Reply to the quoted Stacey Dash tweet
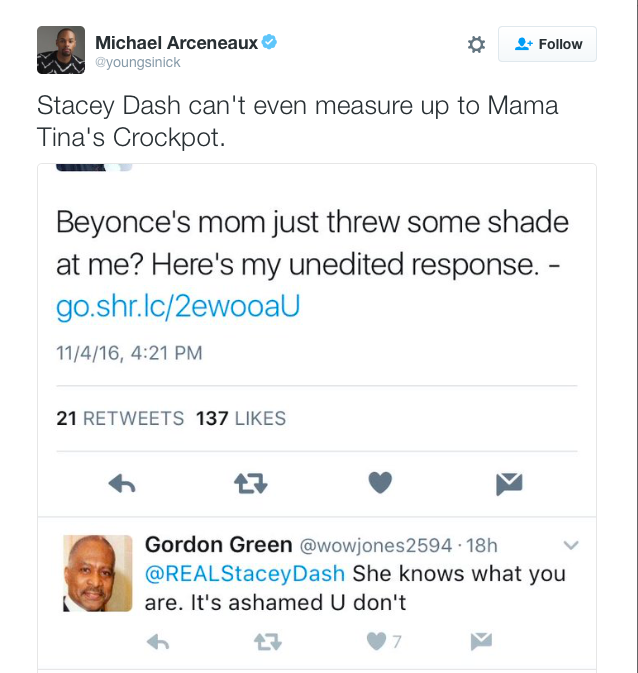638x673 pixels. tap(121, 484)
